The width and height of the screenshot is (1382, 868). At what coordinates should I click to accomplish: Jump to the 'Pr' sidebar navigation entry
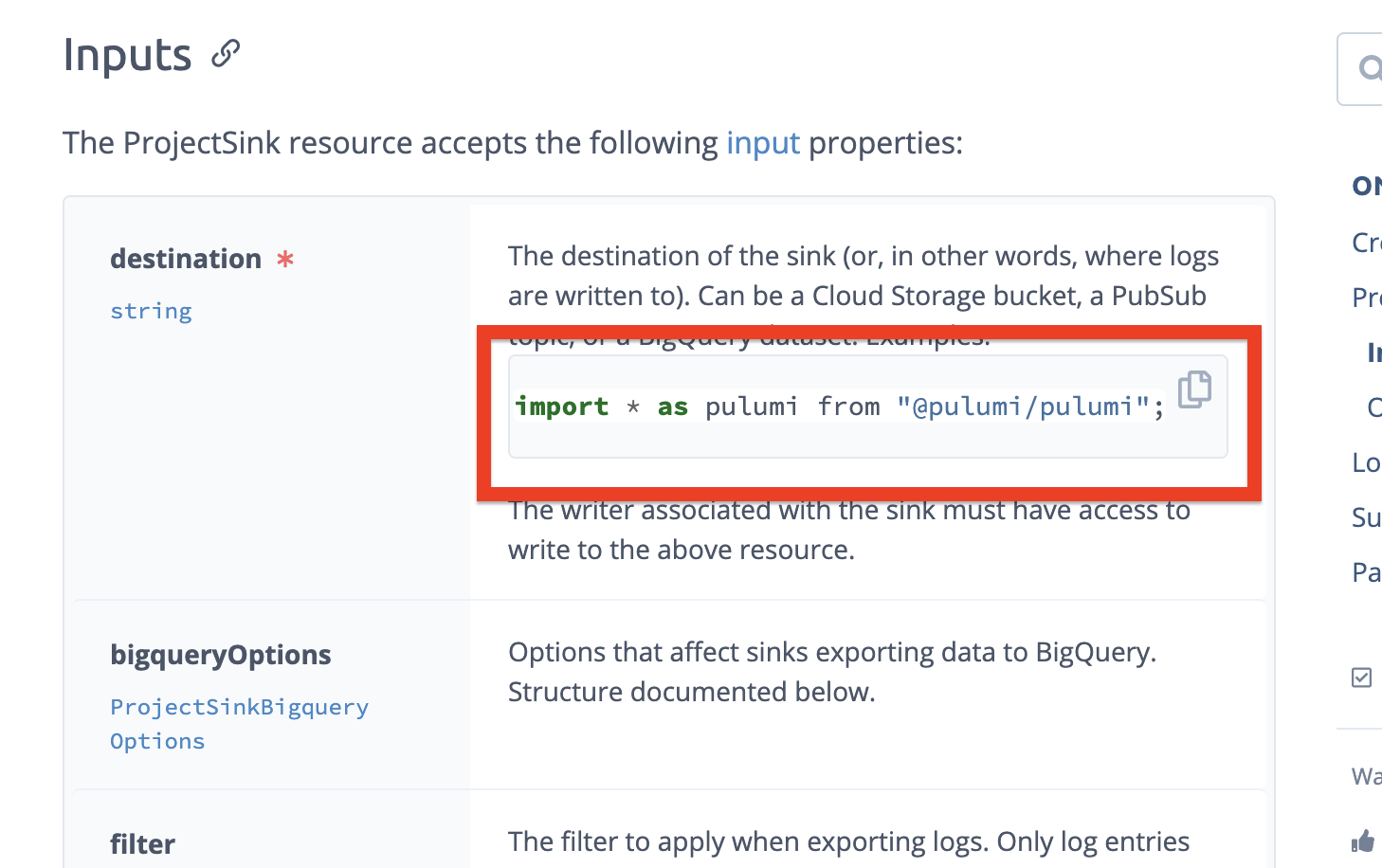click(1367, 298)
